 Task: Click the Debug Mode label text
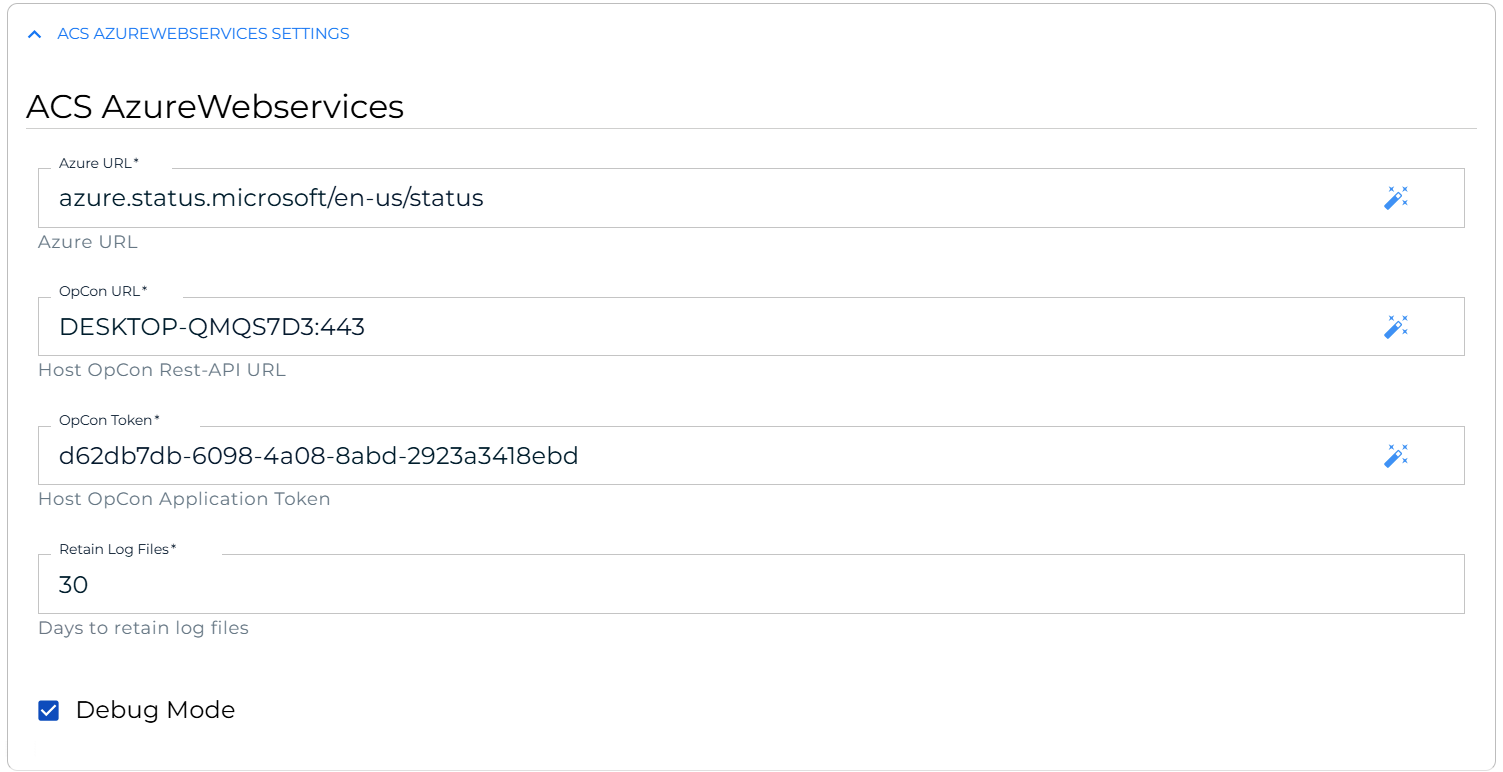(x=155, y=710)
